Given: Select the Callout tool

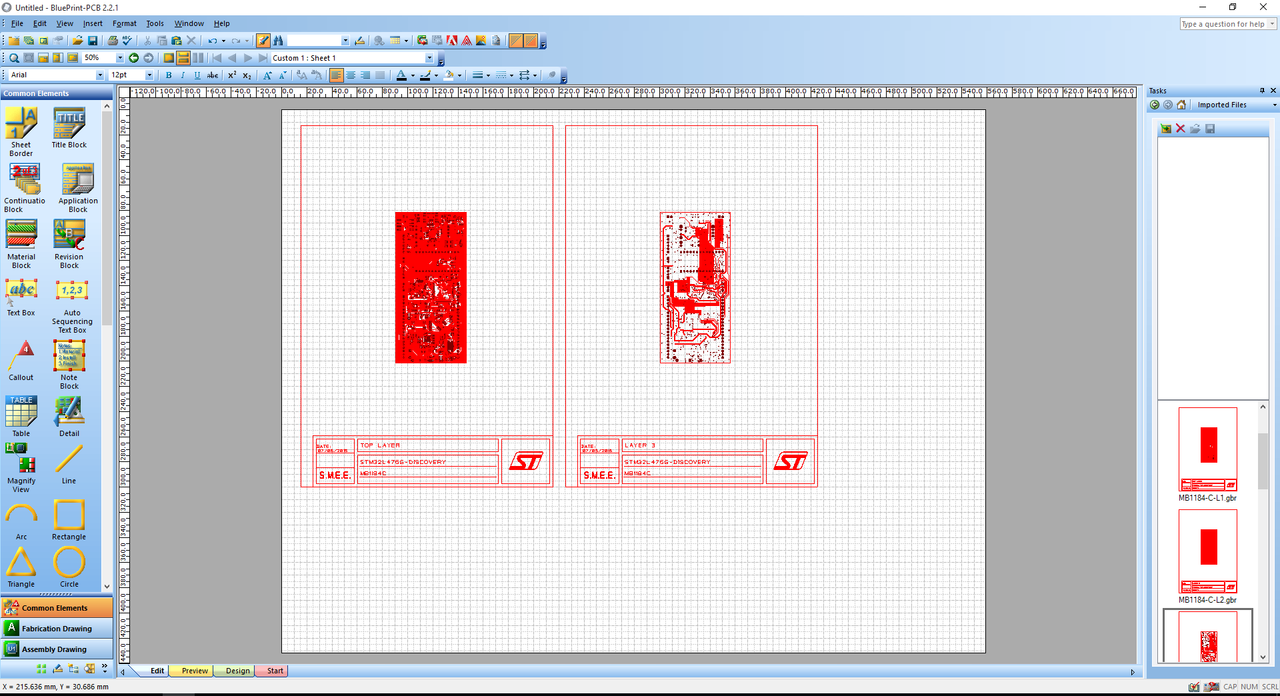Looking at the screenshot, I should pos(21,361).
